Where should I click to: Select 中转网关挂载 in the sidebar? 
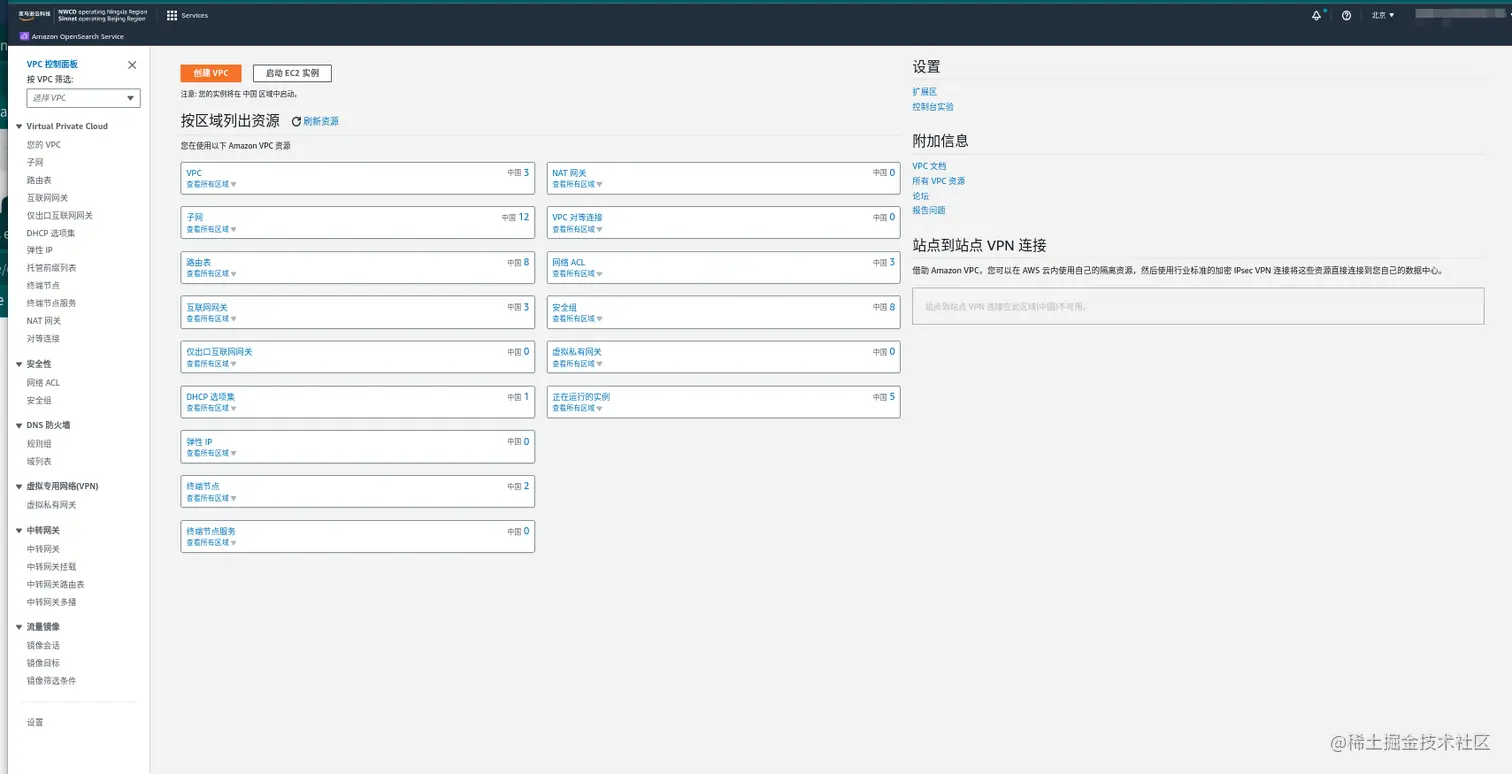click(52, 566)
